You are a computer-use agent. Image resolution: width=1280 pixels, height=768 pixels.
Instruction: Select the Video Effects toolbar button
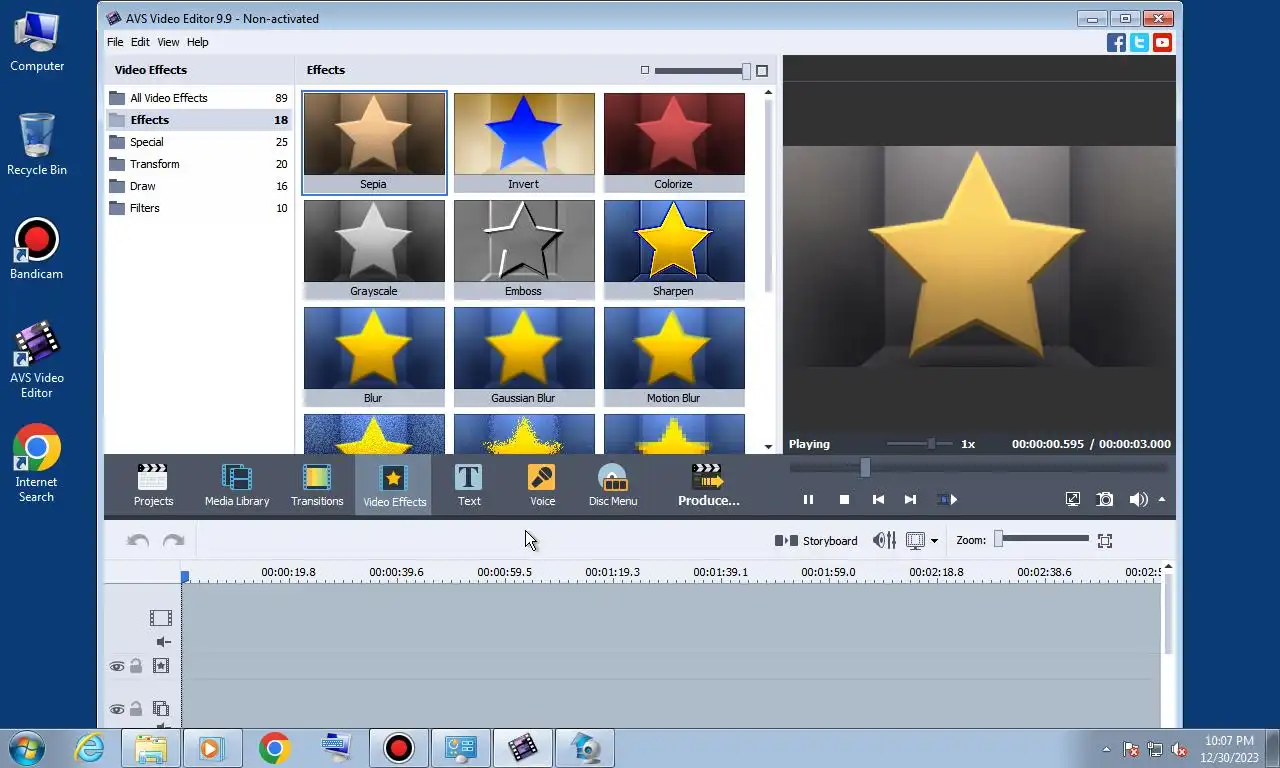394,486
